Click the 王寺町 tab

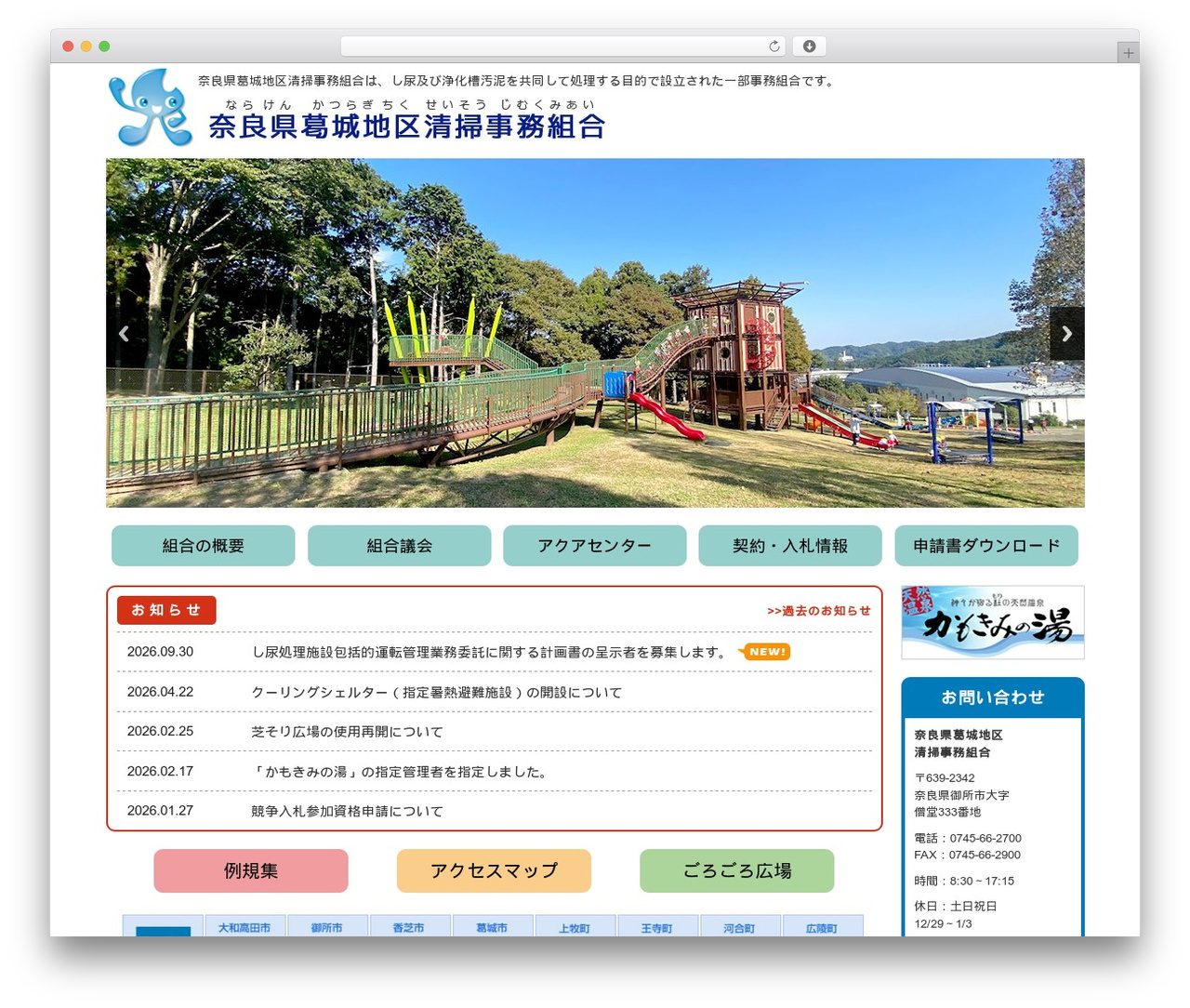coord(656,926)
